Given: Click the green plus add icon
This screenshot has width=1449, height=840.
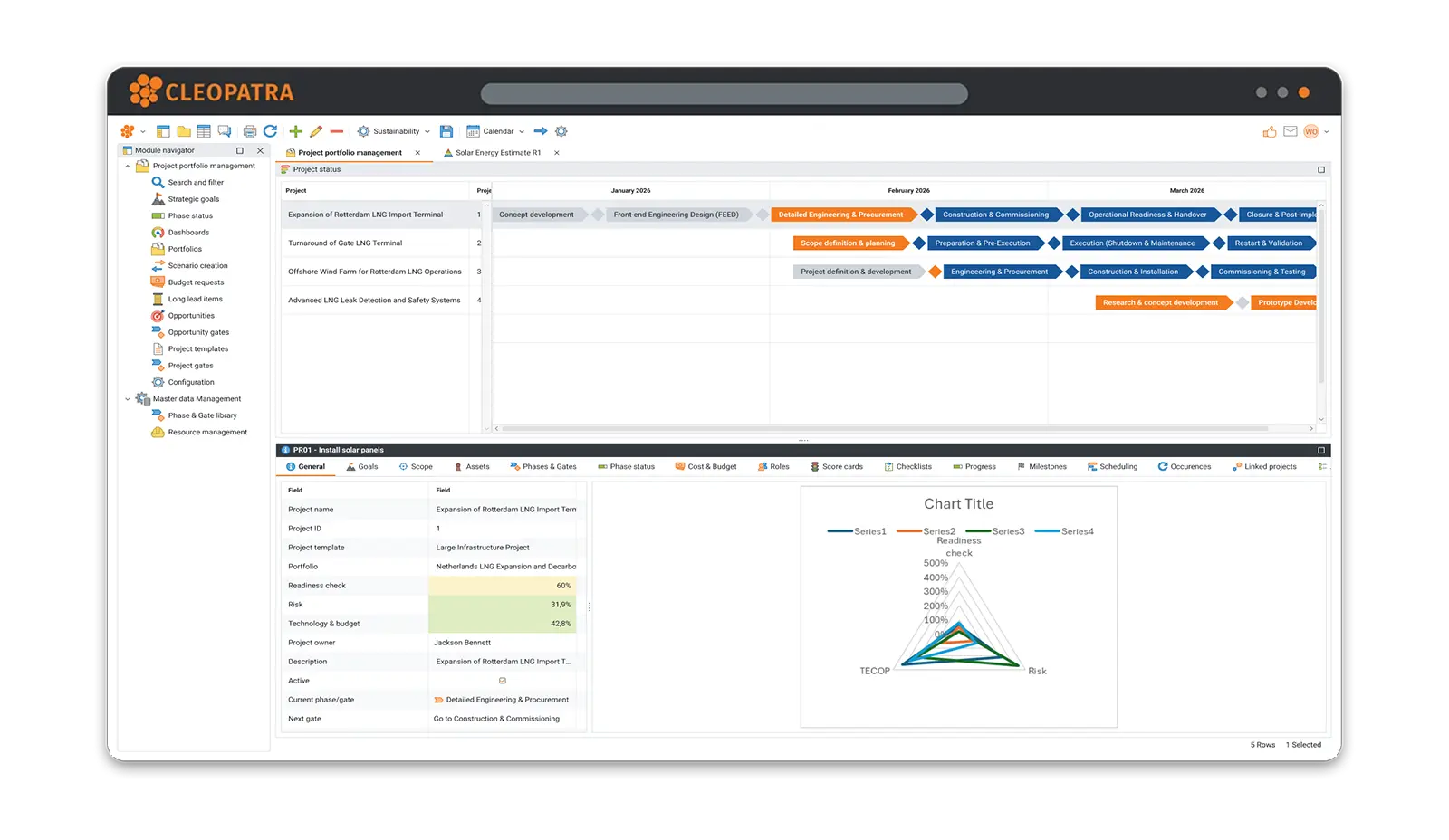Looking at the screenshot, I should [x=295, y=131].
